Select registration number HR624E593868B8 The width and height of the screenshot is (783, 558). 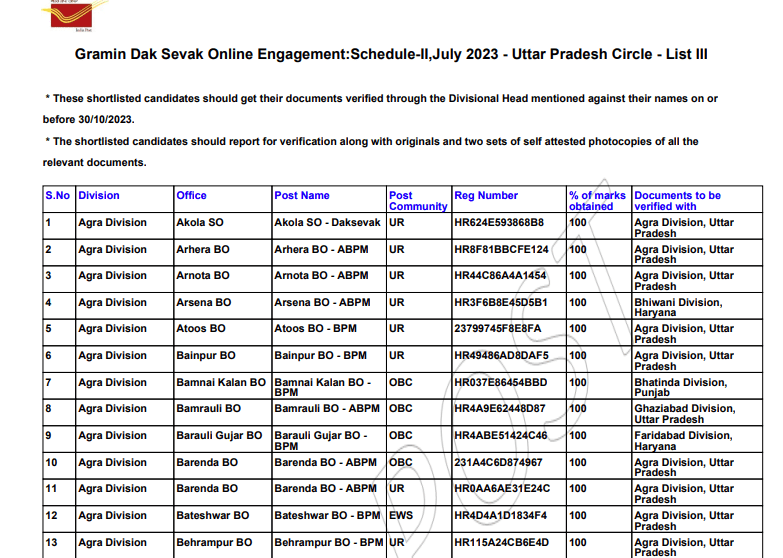pyautogui.click(x=499, y=223)
